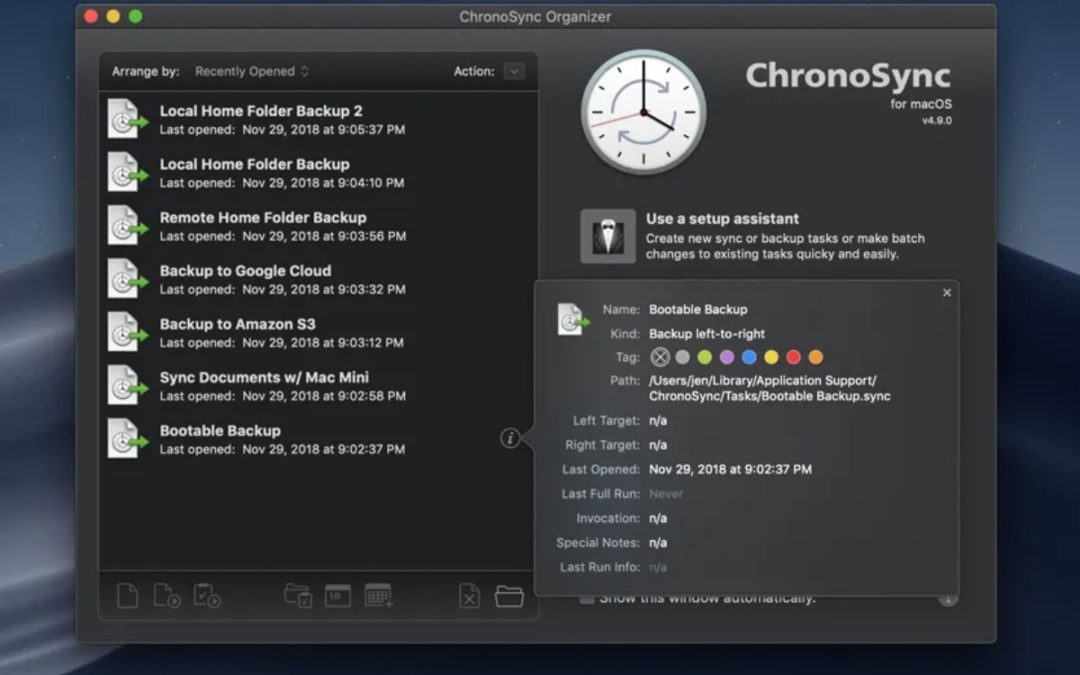This screenshot has height=675, width=1080.
Task: Apply the red tag color
Action: coord(793,357)
